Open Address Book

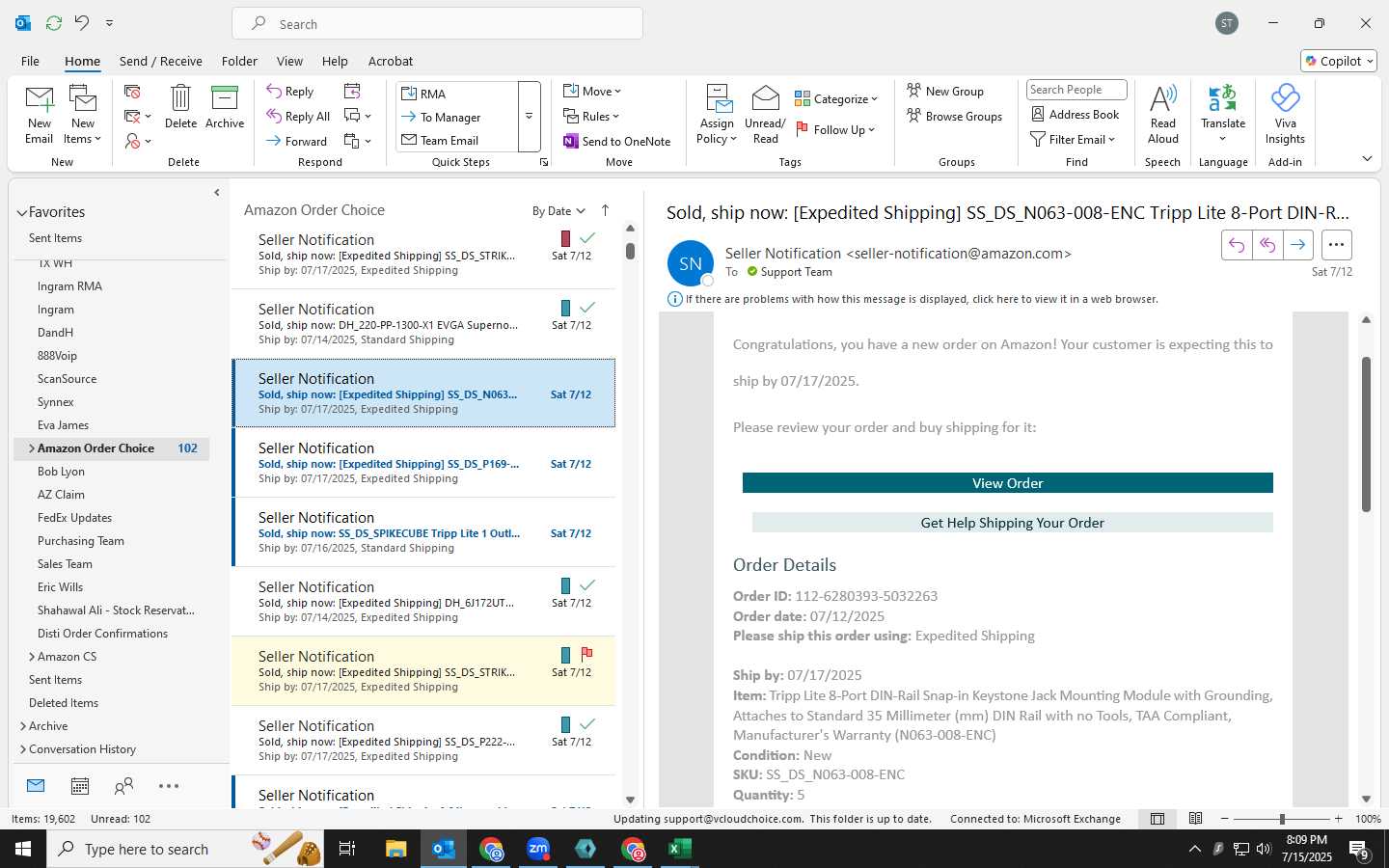pos(1076,114)
